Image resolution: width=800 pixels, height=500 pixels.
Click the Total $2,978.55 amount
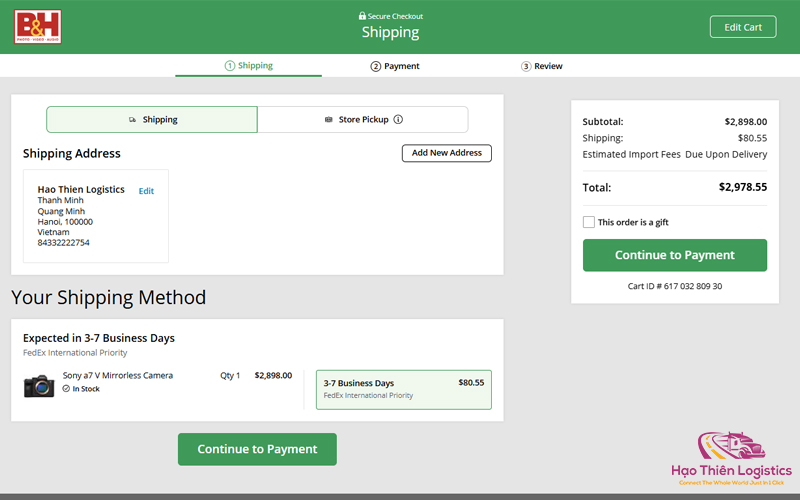click(742, 187)
